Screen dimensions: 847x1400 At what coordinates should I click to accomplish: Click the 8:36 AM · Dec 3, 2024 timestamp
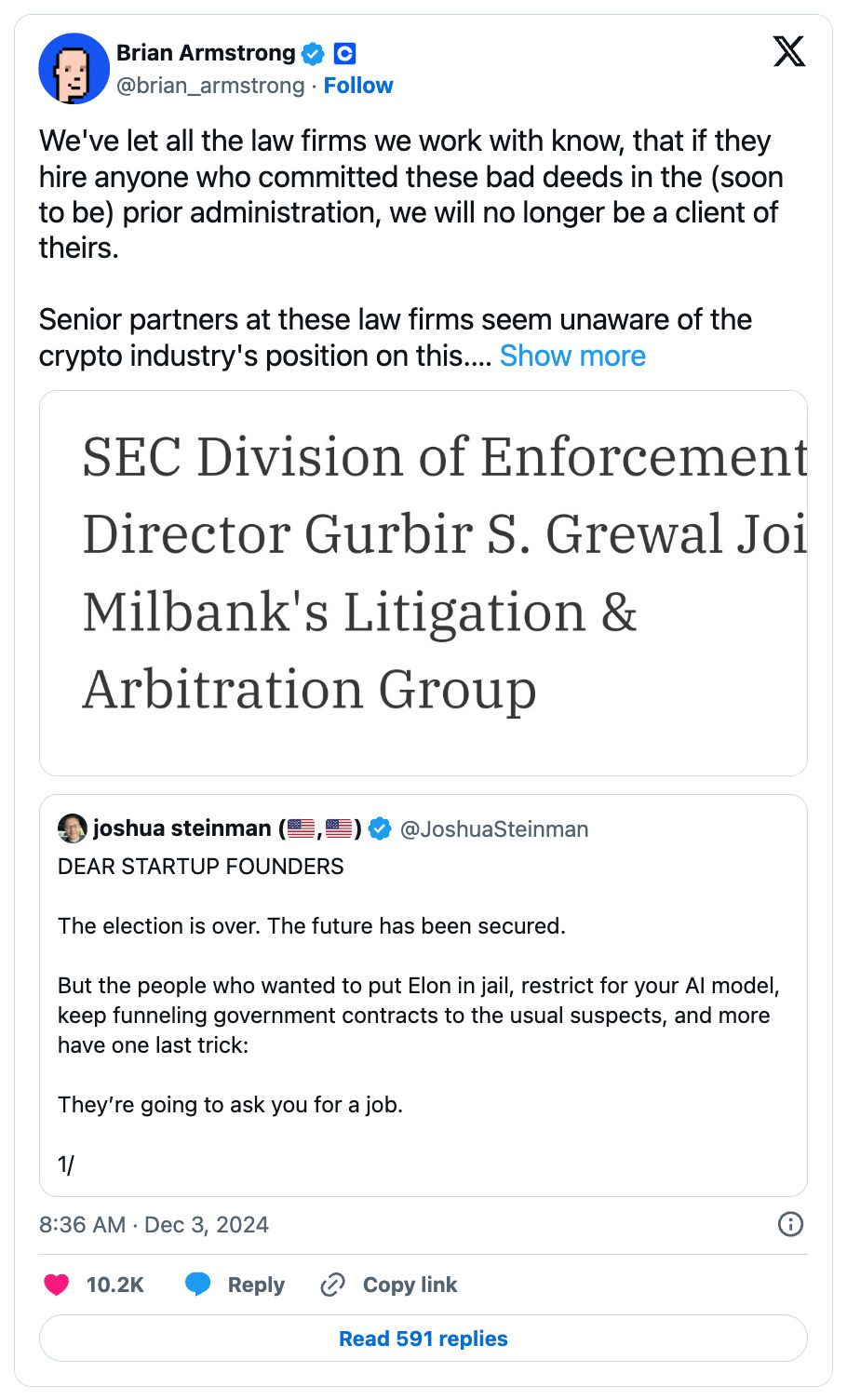point(154,1224)
